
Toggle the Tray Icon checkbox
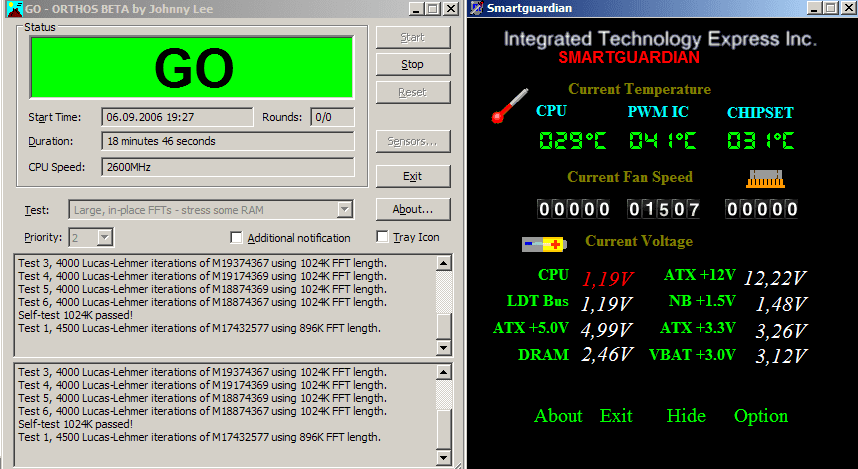(382, 236)
